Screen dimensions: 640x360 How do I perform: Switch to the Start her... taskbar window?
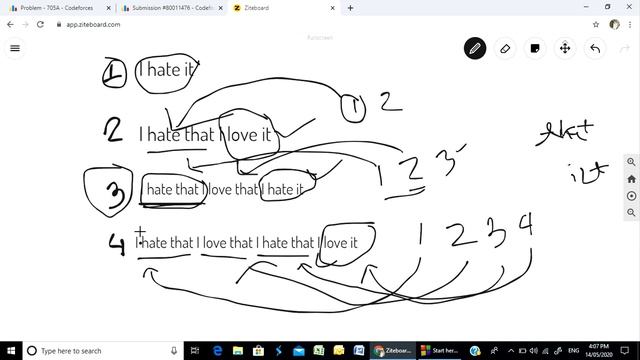[439, 351]
